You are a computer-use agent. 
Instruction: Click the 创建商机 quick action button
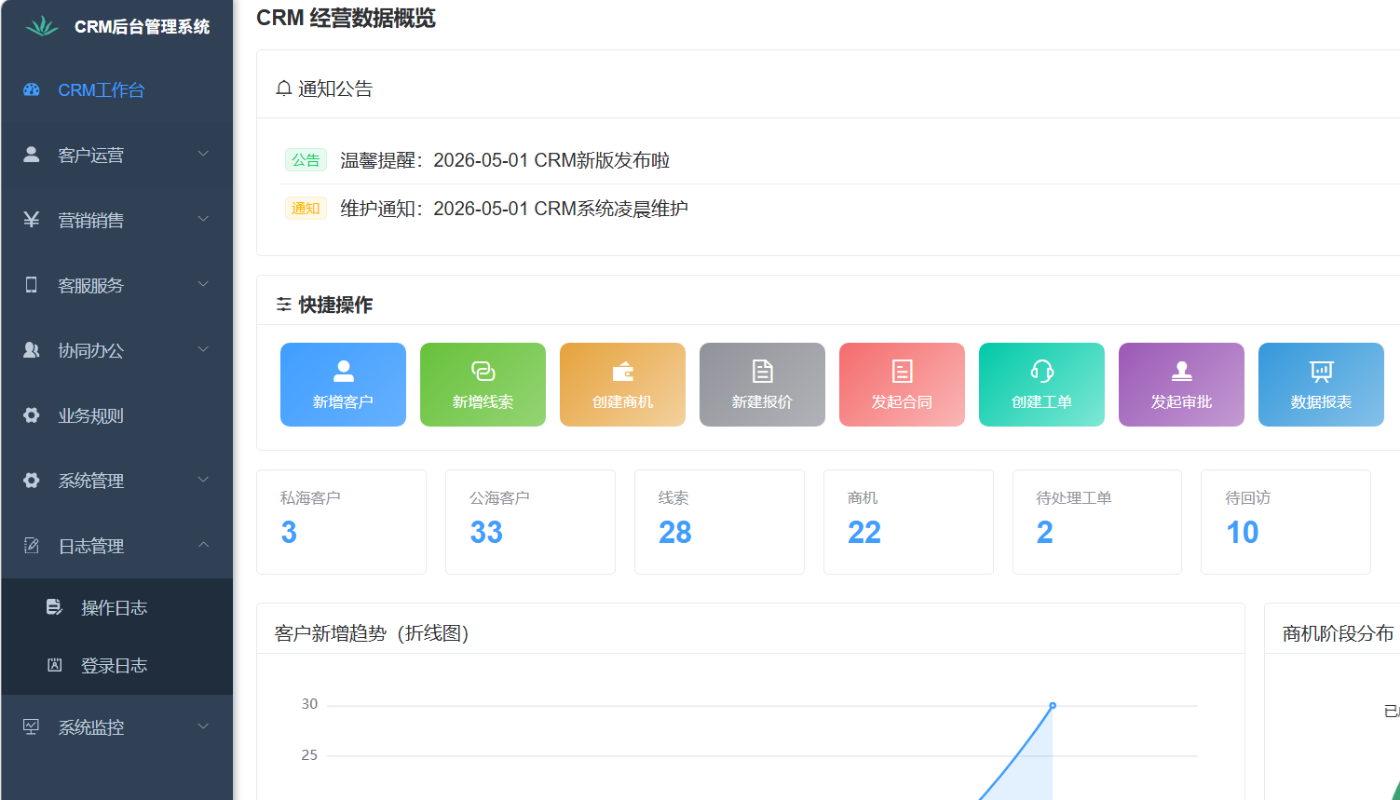tap(623, 385)
